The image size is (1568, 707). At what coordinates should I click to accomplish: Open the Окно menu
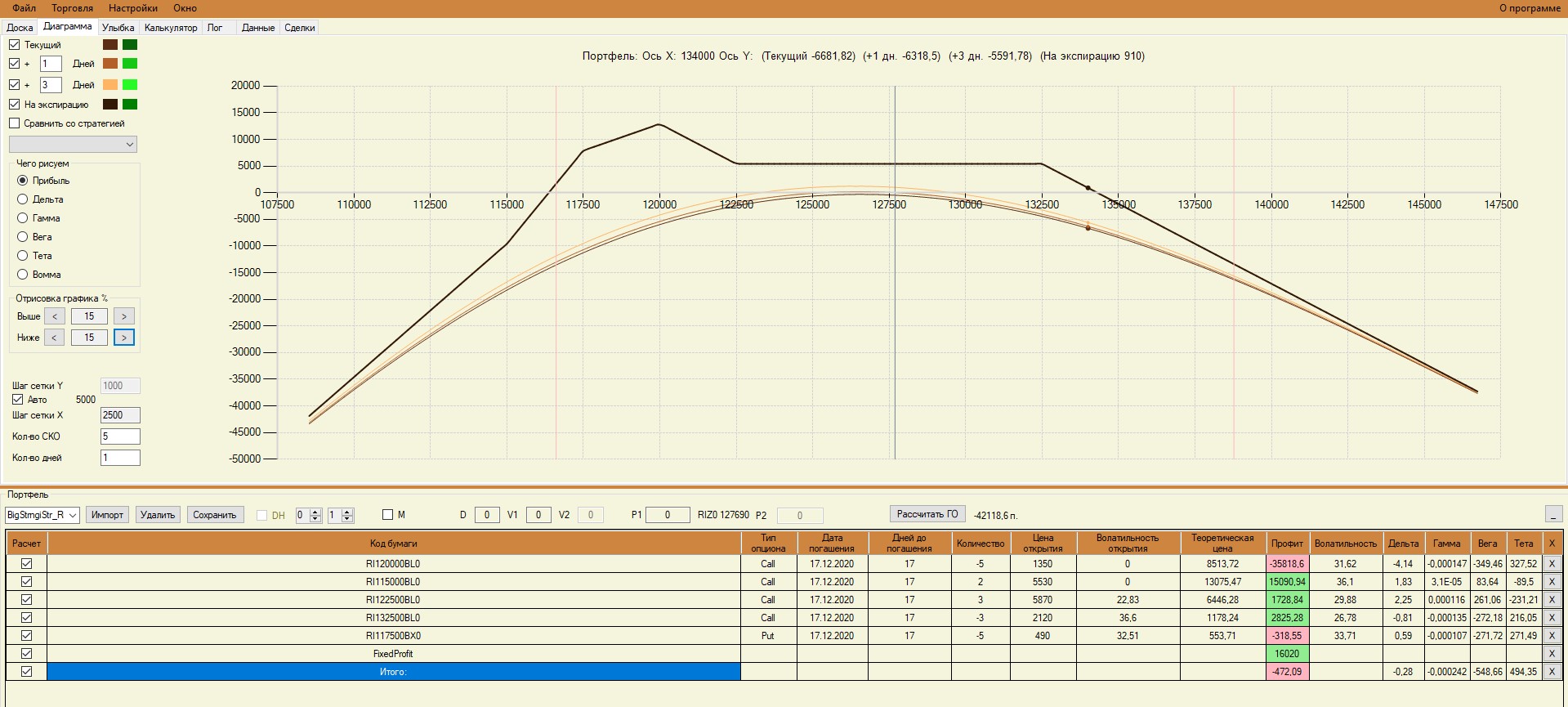coord(185,8)
